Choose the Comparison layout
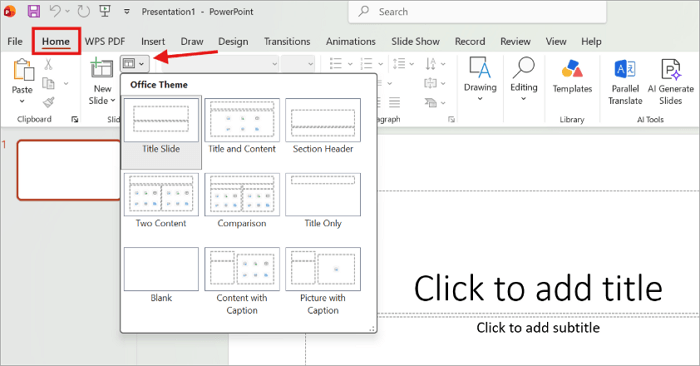 [242, 201]
